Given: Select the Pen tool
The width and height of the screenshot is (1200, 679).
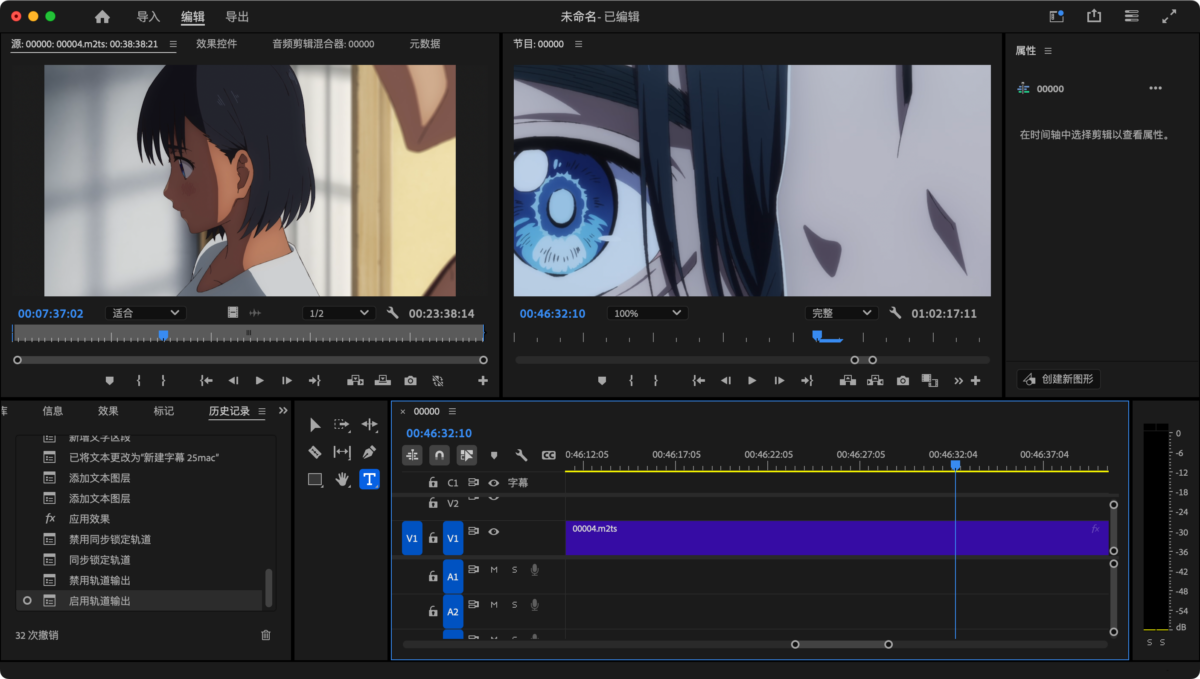Looking at the screenshot, I should tap(369, 452).
